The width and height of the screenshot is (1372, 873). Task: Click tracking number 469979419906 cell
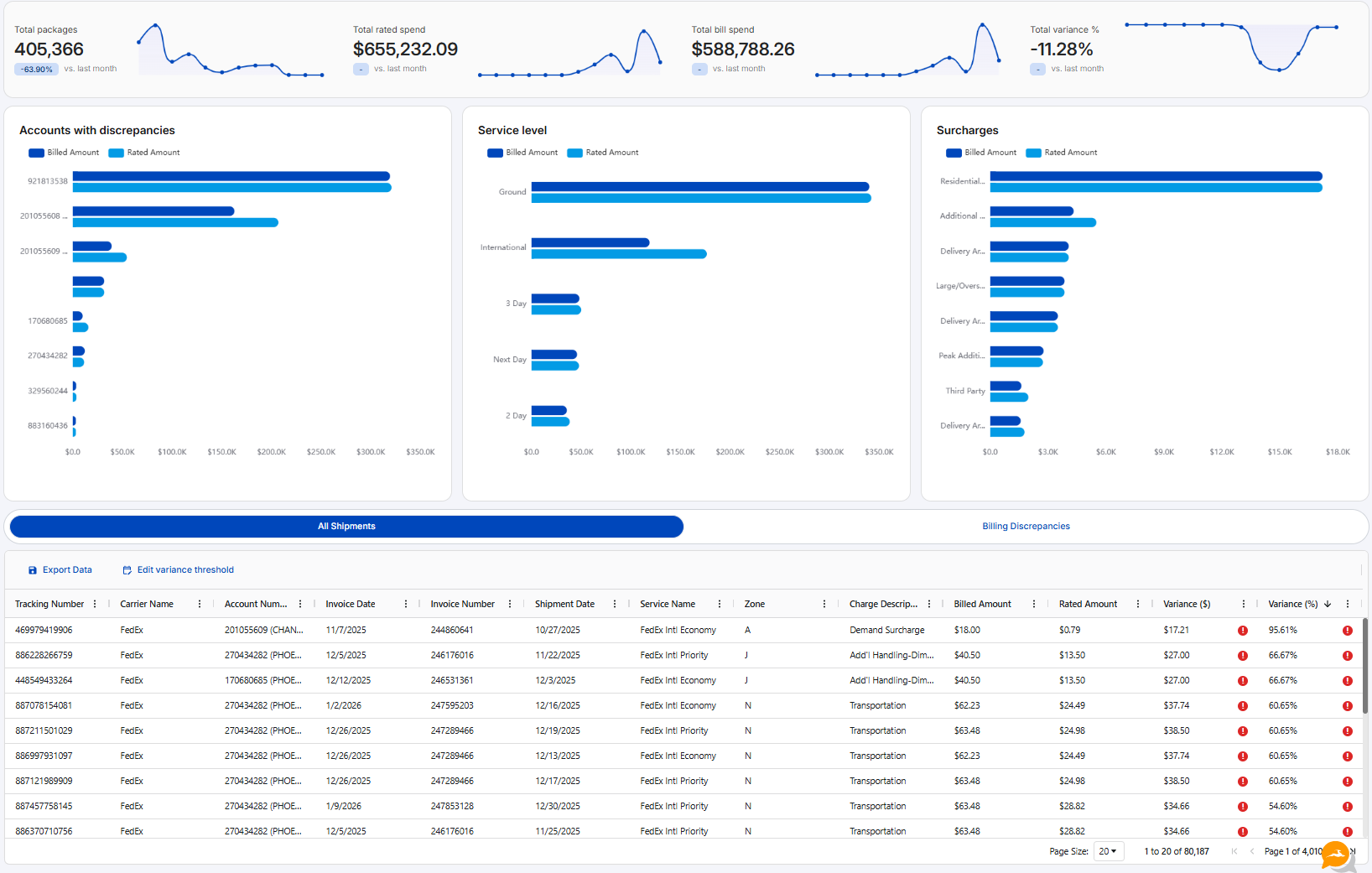pyautogui.click(x=44, y=630)
